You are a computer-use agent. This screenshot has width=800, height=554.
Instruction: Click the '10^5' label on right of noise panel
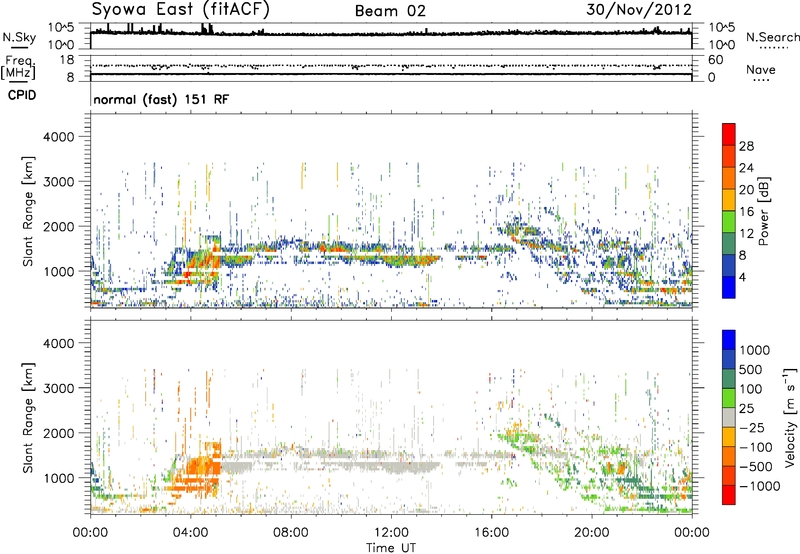pyautogui.click(x=721, y=28)
